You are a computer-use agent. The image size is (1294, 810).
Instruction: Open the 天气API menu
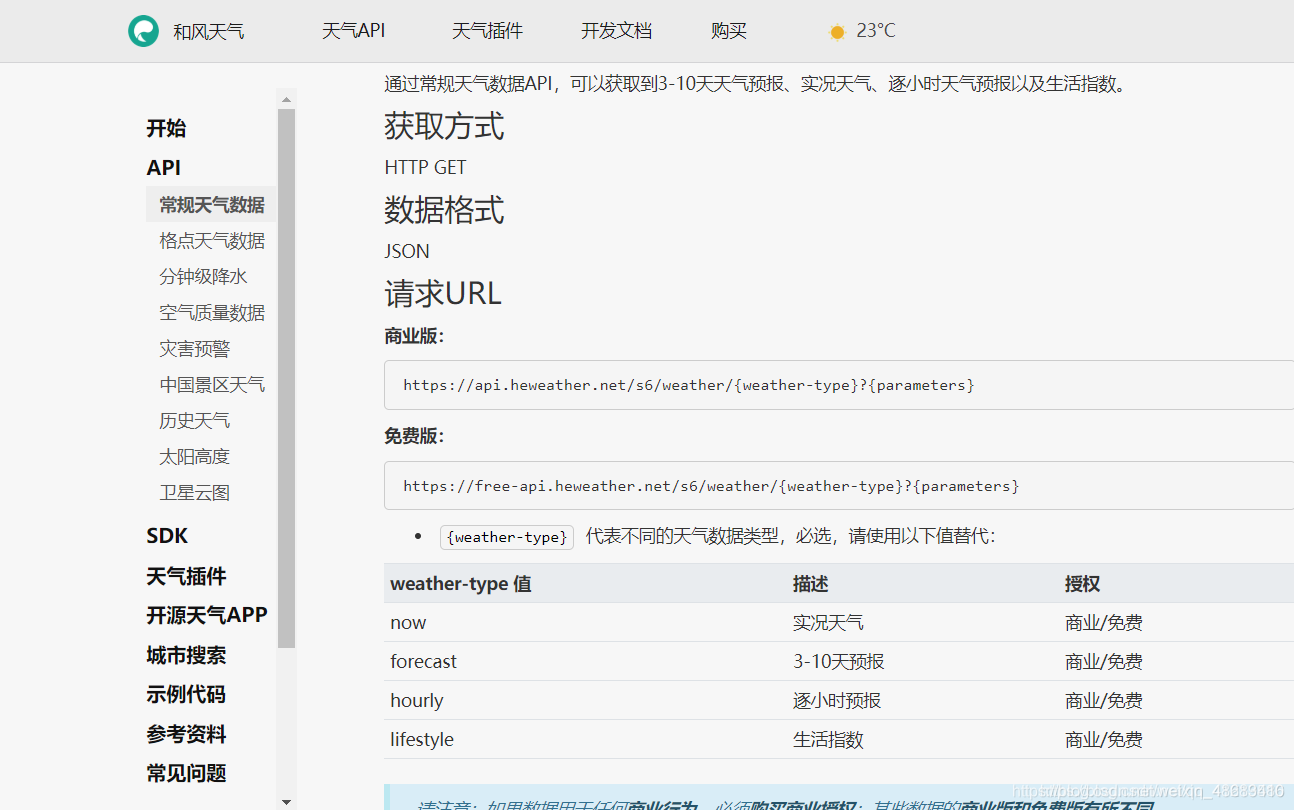click(x=353, y=31)
